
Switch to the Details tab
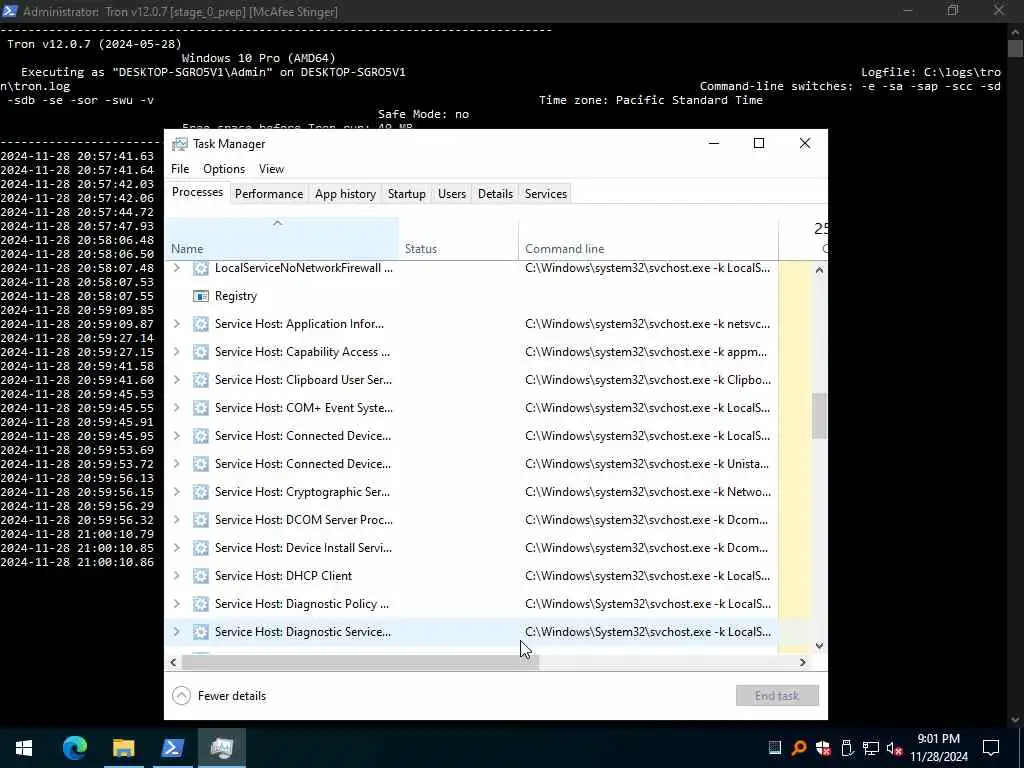(x=495, y=194)
